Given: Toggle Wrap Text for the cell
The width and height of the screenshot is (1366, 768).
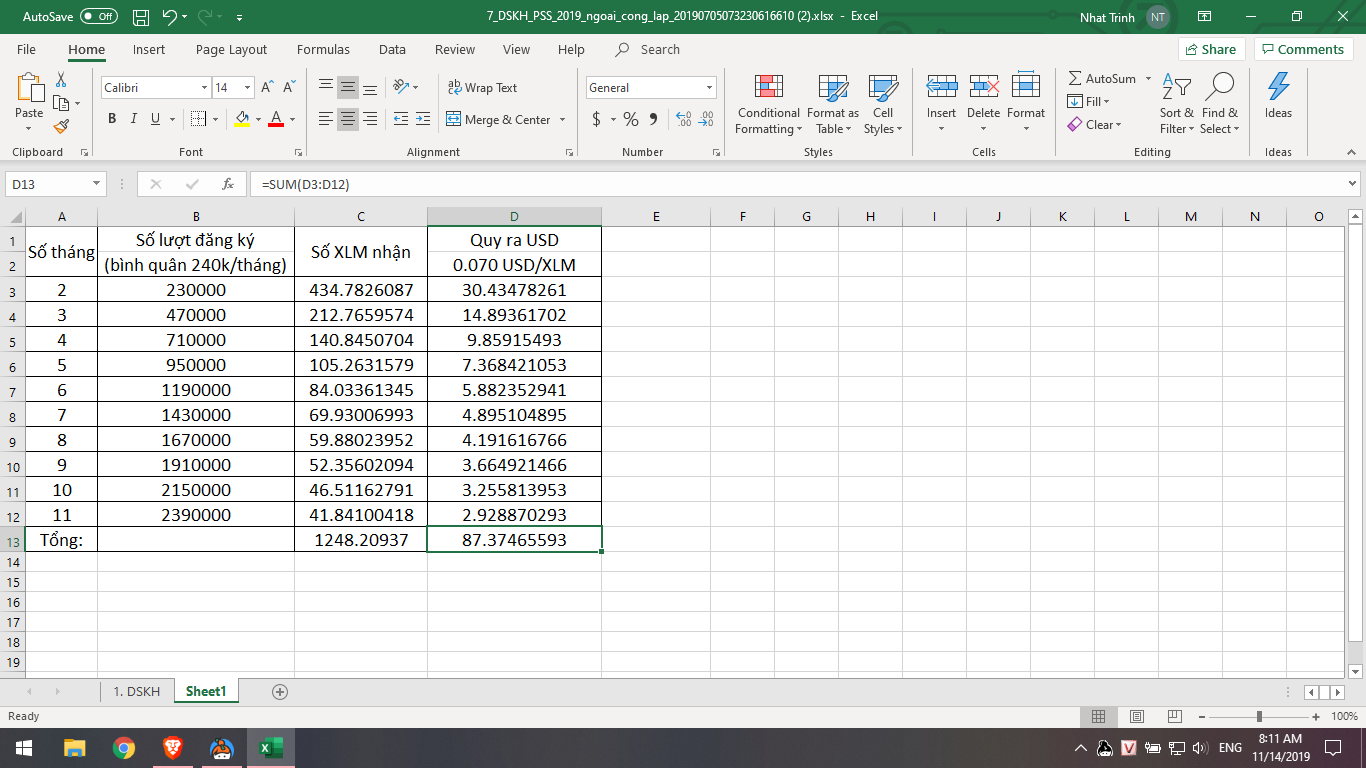Looking at the screenshot, I should [x=482, y=88].
